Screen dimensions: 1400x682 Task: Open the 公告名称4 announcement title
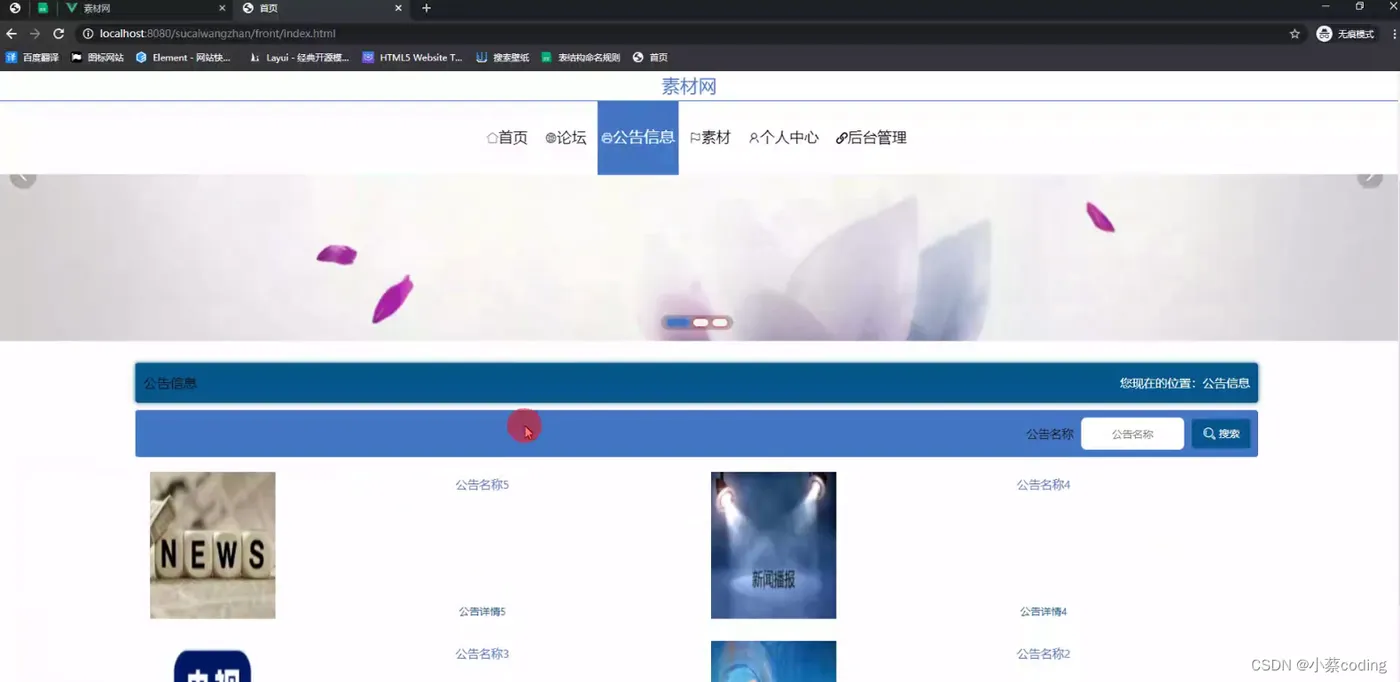(1044, 485)
